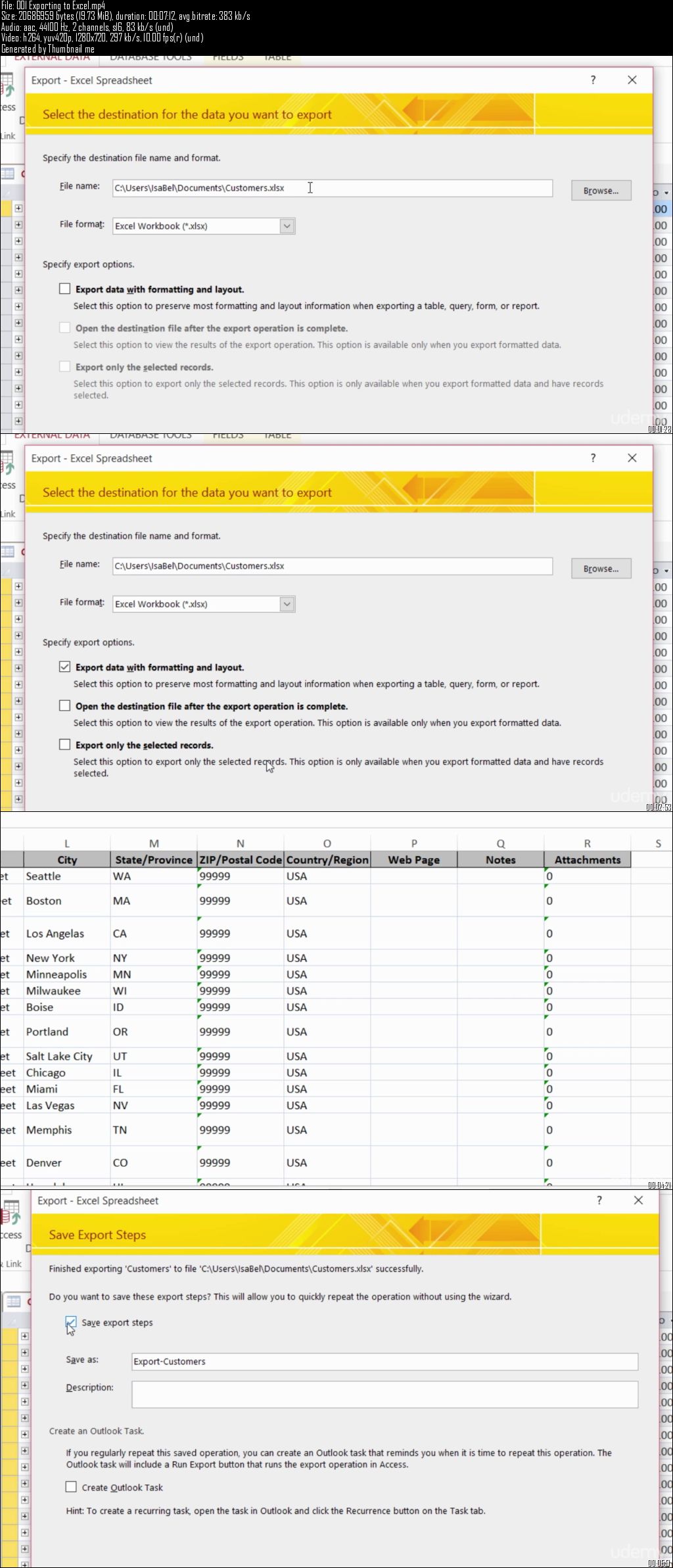Select the Seattle cell
The image size is (673, 1568).
67,876
